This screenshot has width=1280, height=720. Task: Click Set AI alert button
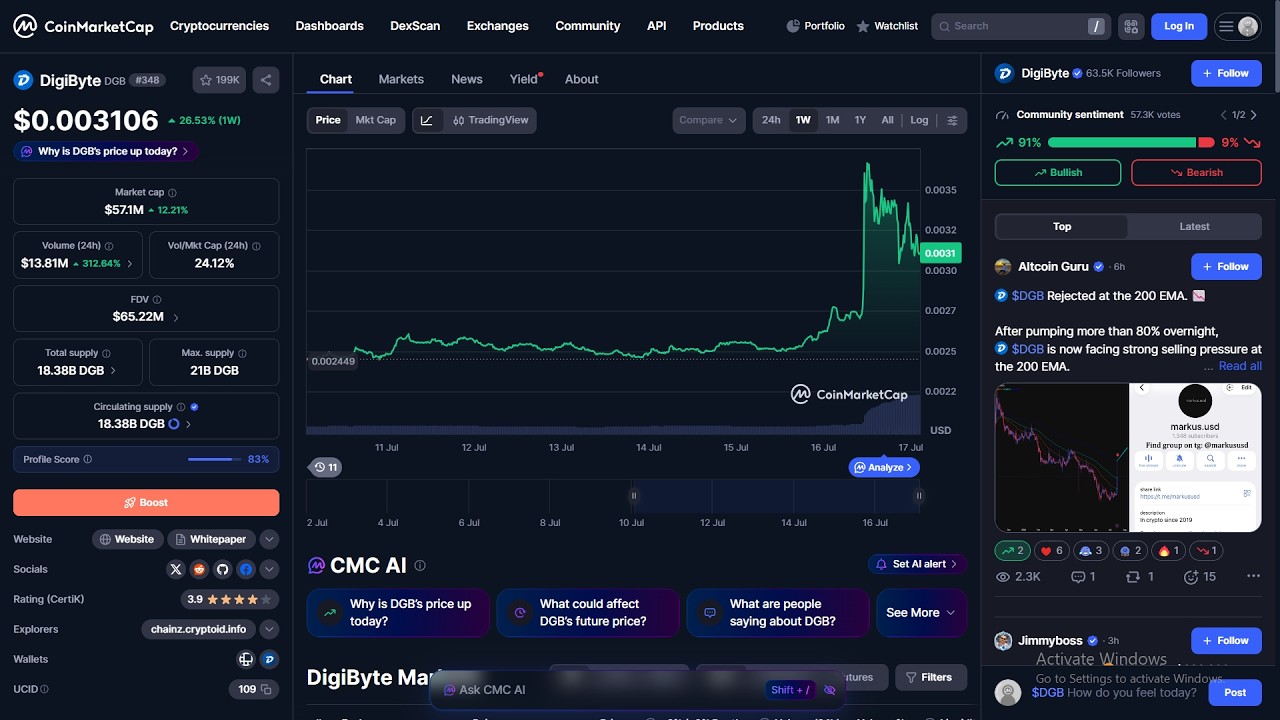tap(917, 564)
